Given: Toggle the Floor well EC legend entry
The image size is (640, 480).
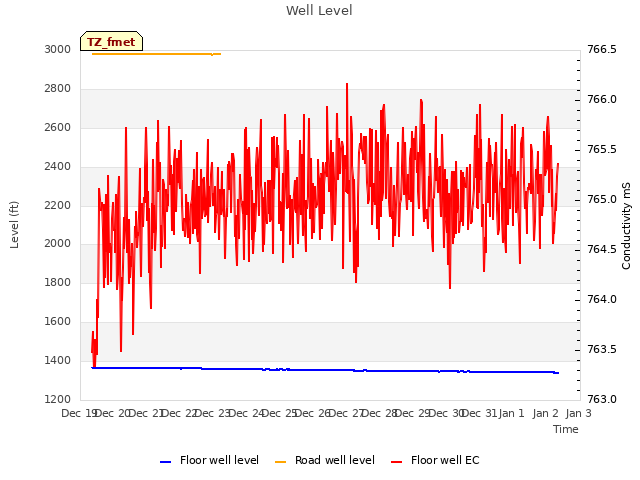Looking at the screenshot, I should (x=435, y=460).
